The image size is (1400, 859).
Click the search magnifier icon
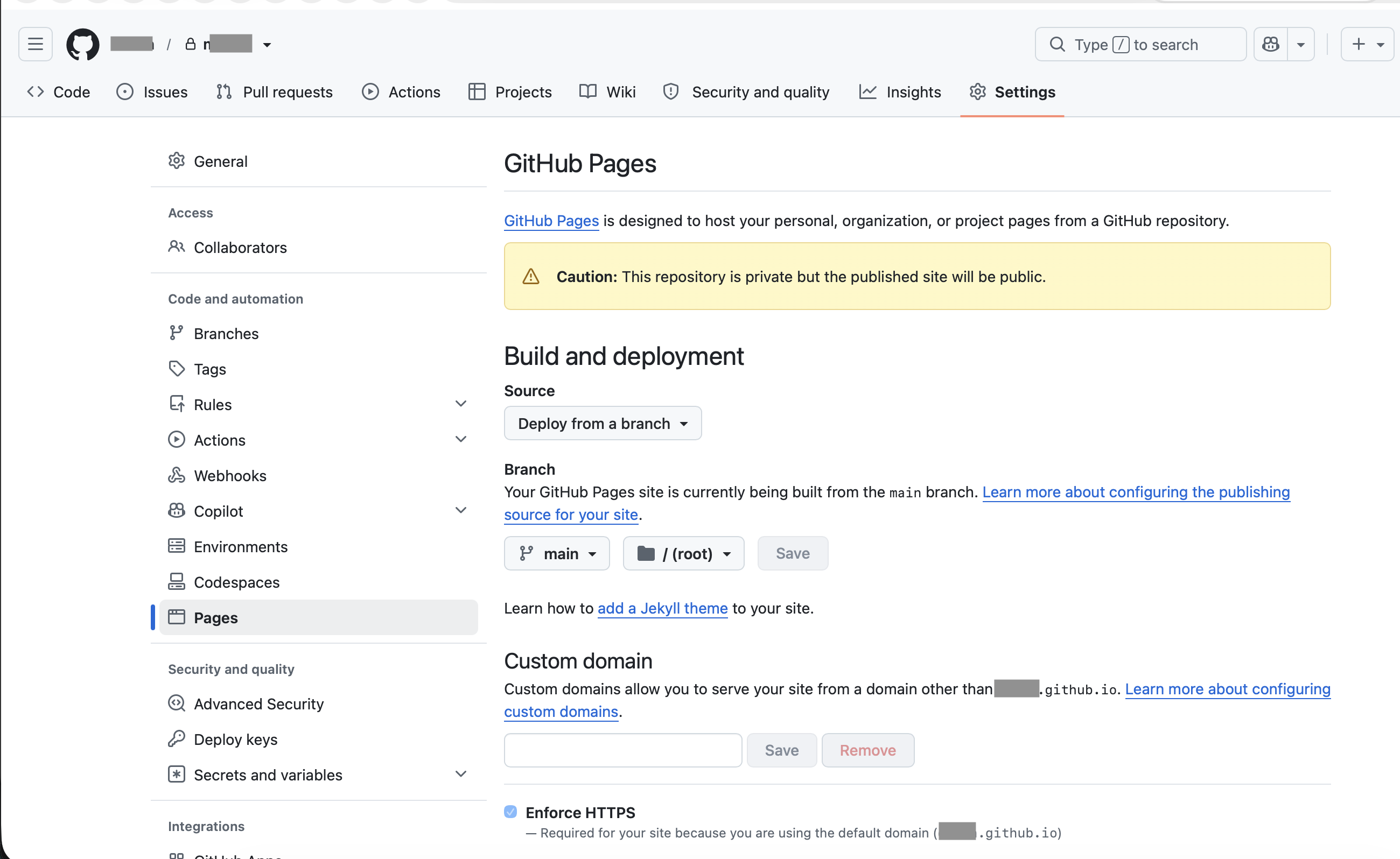click(1056, 44)
